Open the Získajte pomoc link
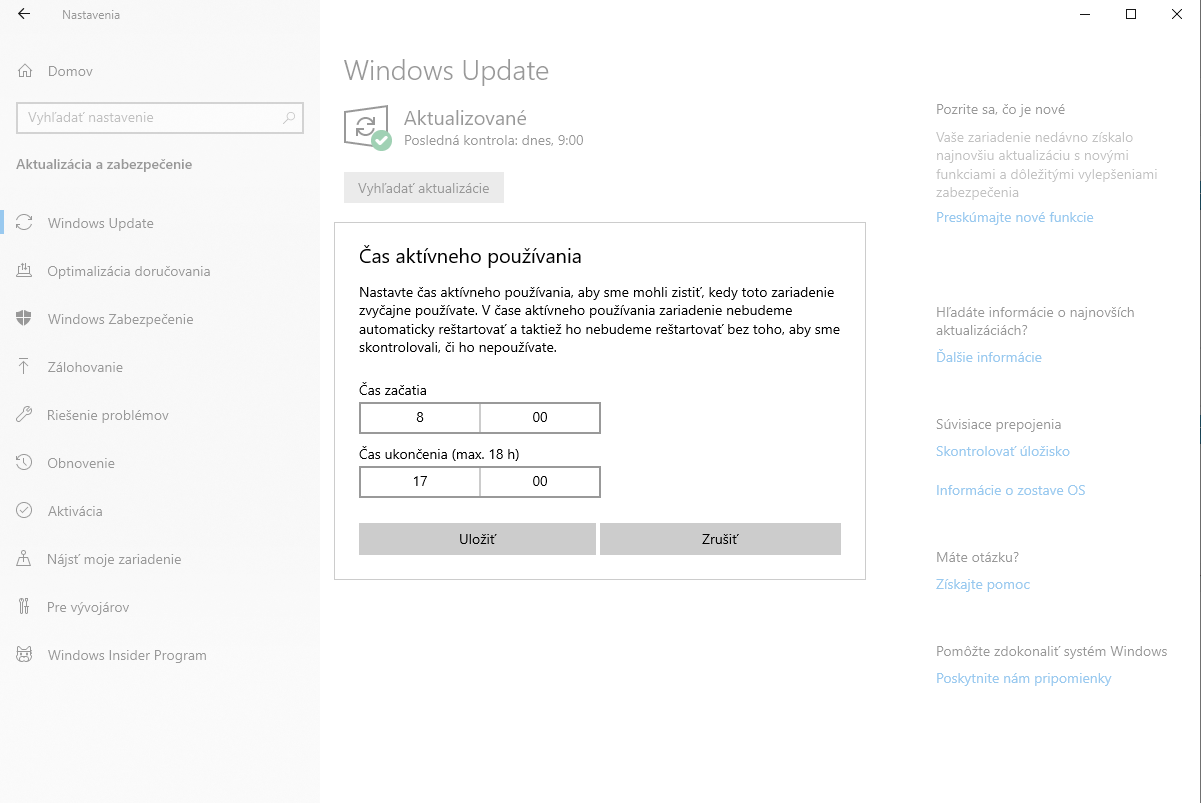The image size is (1201, 803). [983, 584]
